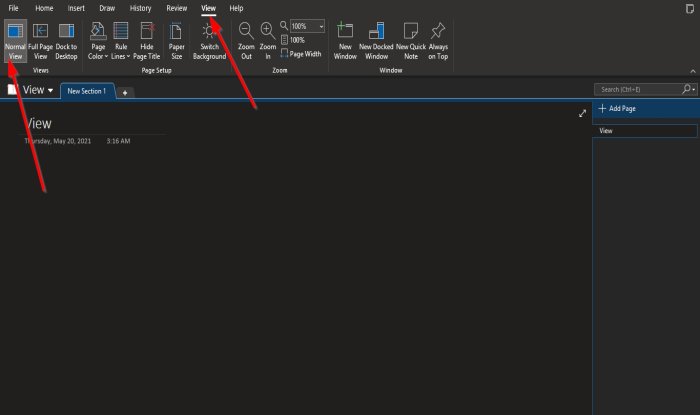Open the zoom percentage dropdown

click(321, 26)
